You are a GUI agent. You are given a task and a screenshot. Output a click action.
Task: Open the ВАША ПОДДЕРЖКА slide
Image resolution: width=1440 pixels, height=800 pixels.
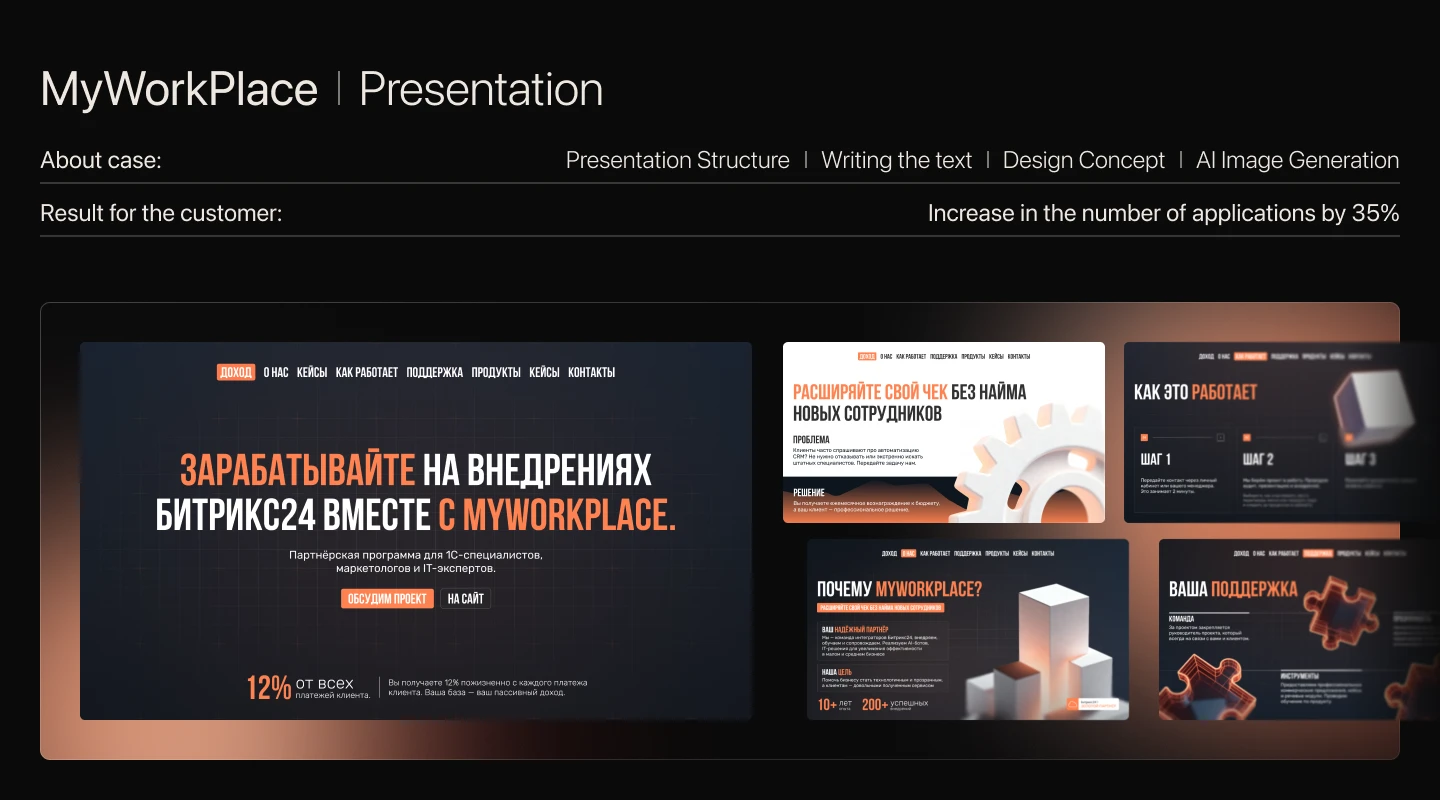[x=1299, y=629]
